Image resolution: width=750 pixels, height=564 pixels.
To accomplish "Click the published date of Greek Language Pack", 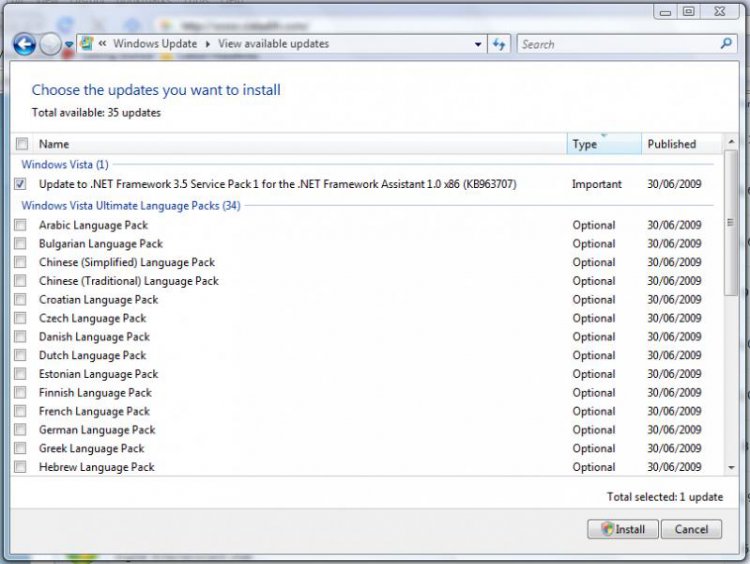I will click(674, 448).
